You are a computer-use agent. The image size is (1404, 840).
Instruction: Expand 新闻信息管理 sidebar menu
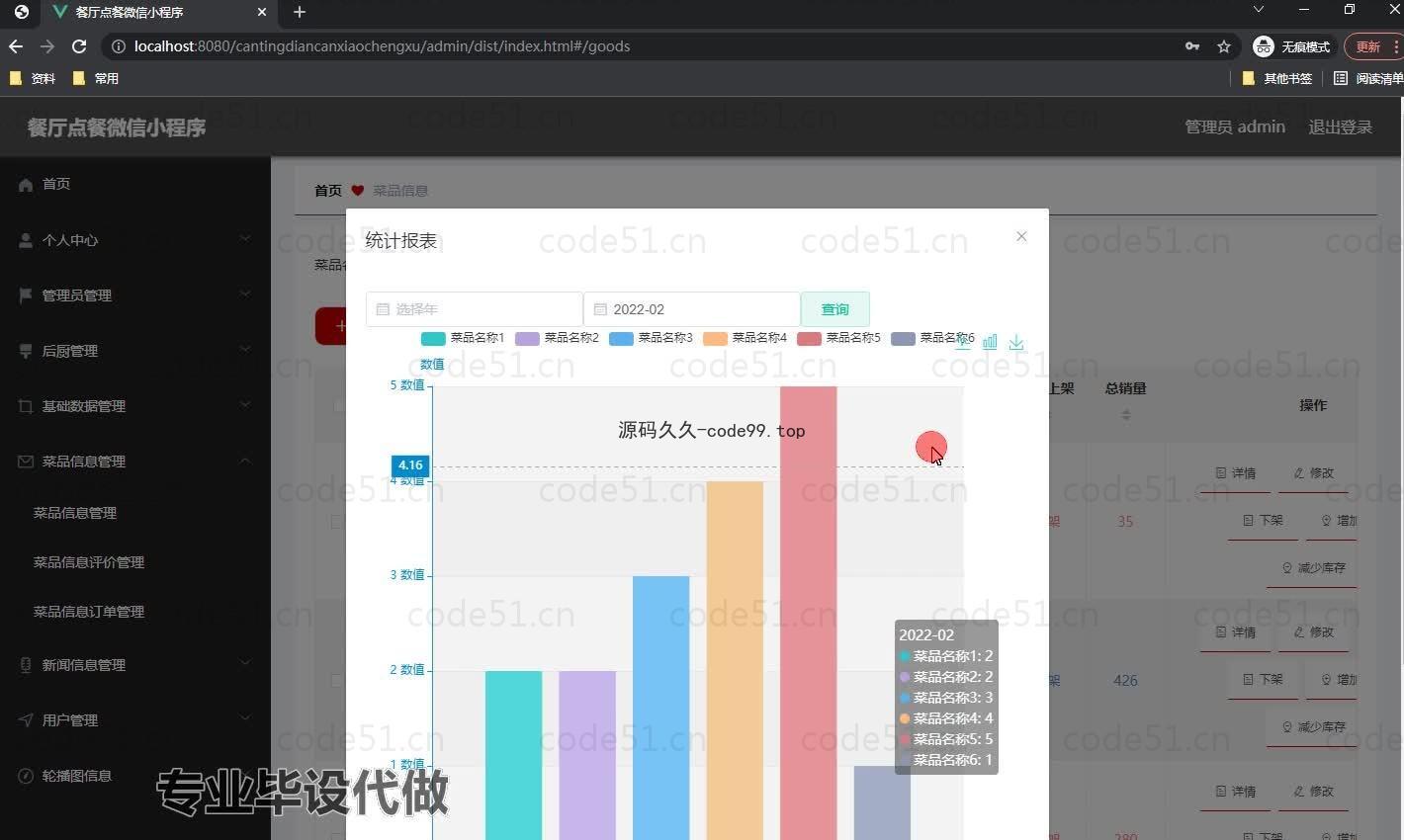click(x=135, y=665)
